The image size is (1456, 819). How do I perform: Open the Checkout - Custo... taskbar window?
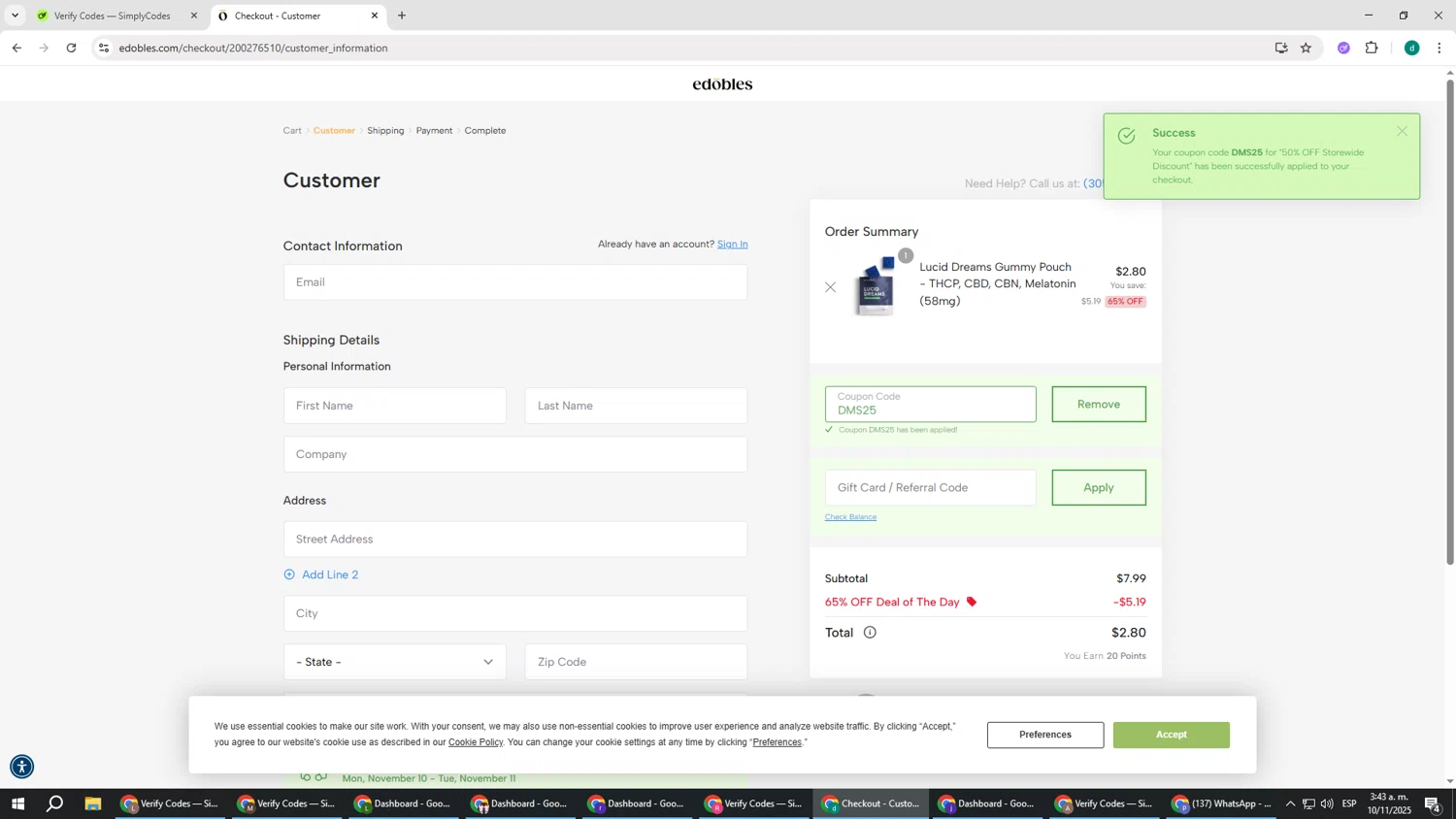(871, 803)
